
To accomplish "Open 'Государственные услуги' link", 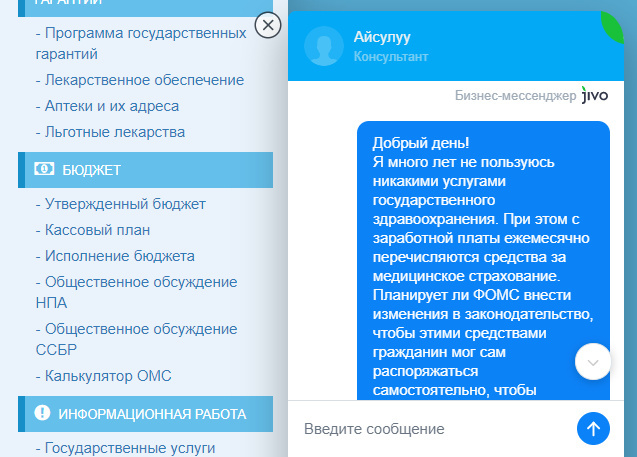I will (x=130, y=448).
